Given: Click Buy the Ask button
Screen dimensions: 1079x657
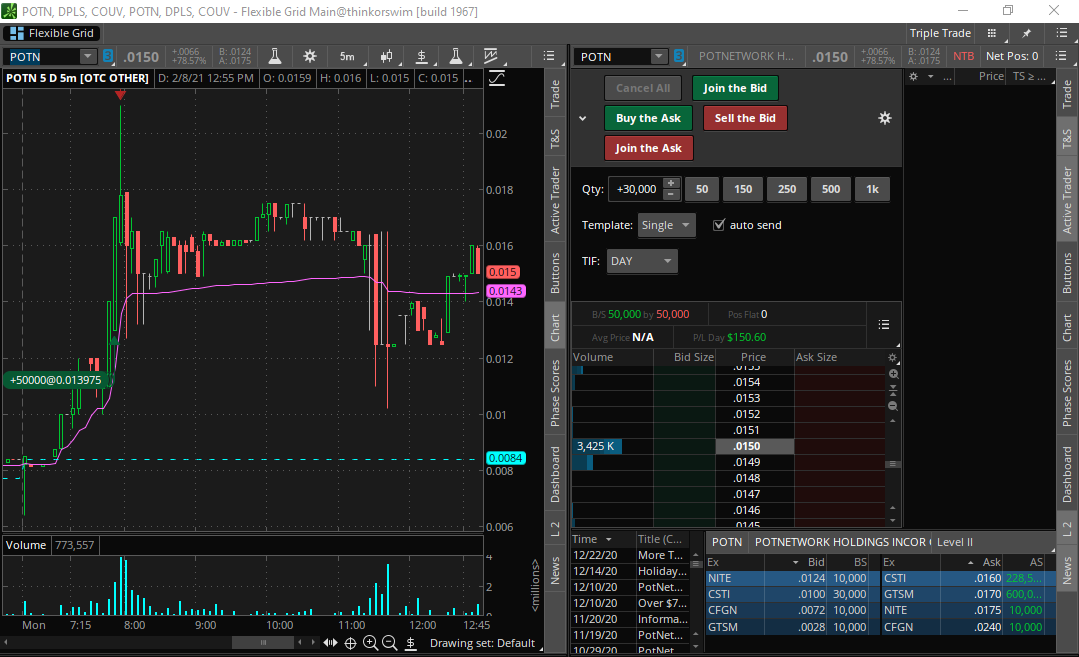Looking at the screenshot, I should click(648, 118).
